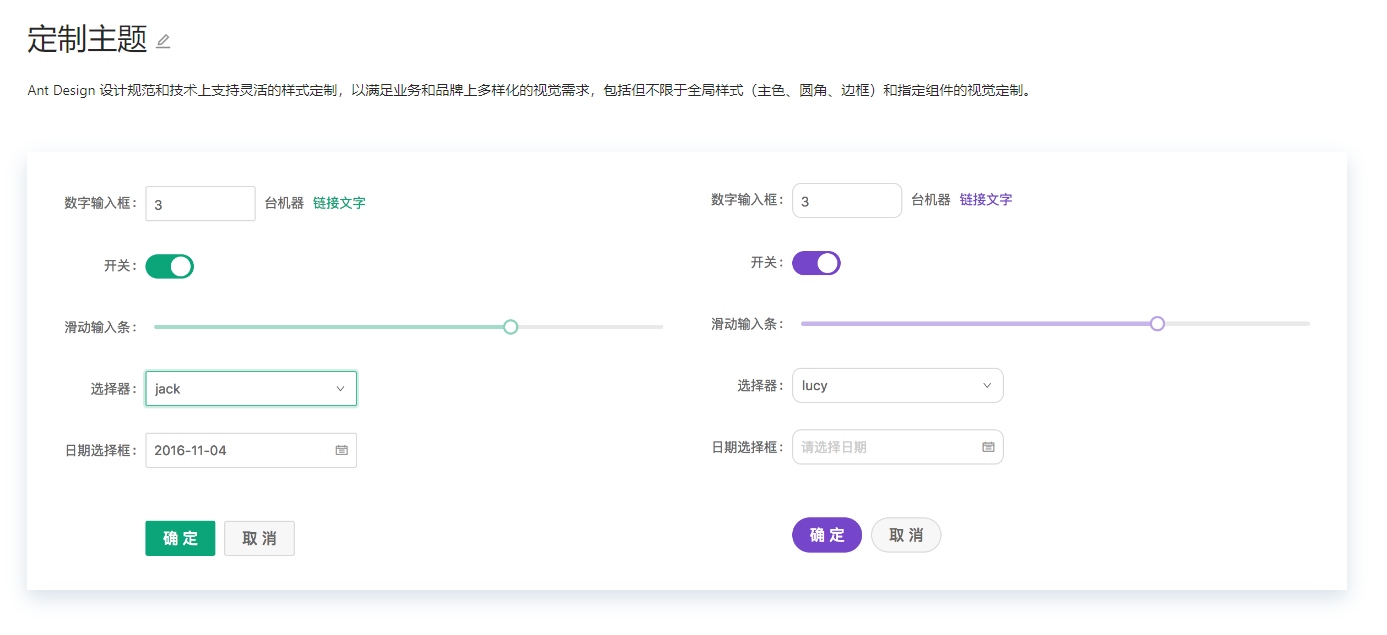The height and width of the screenshot is (635, 1387).
Task: Click the chevron arrow in the lucy selector
Action: click(x=987, y=386)
